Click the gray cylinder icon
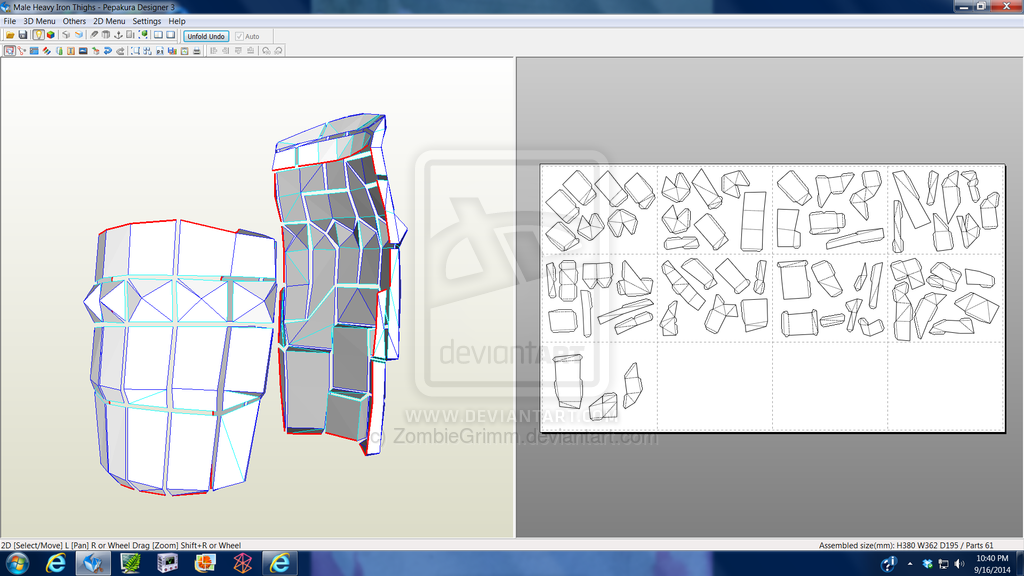Viewport: 1024px width, 576px height. [106, 35]
